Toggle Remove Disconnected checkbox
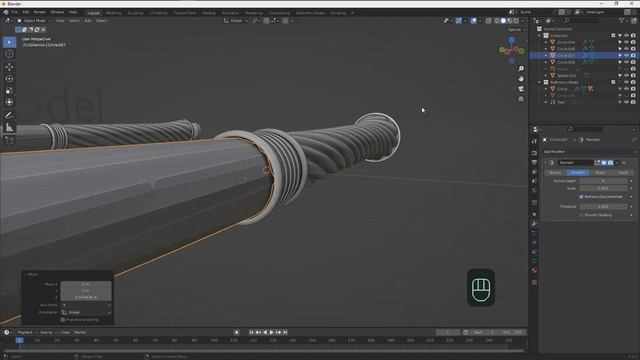This screenshot has height=360, width=640. coord(581,197)
